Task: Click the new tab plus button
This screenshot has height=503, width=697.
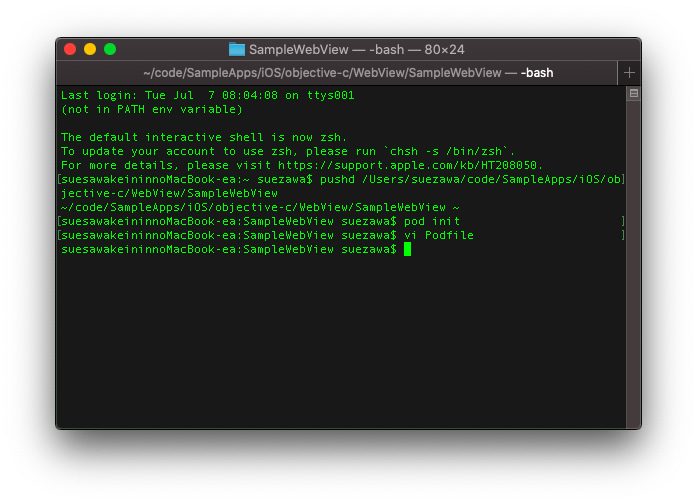Action: tap(629, 73)
